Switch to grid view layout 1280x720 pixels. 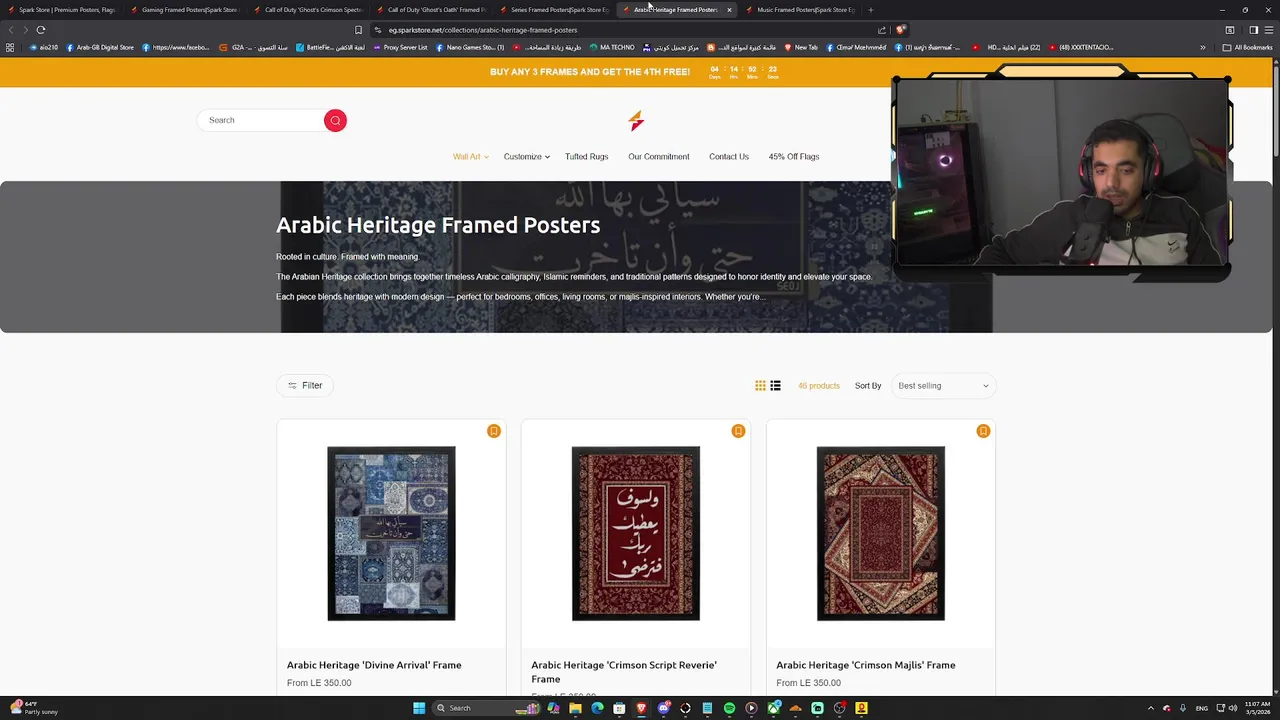(x=760, y=386)
